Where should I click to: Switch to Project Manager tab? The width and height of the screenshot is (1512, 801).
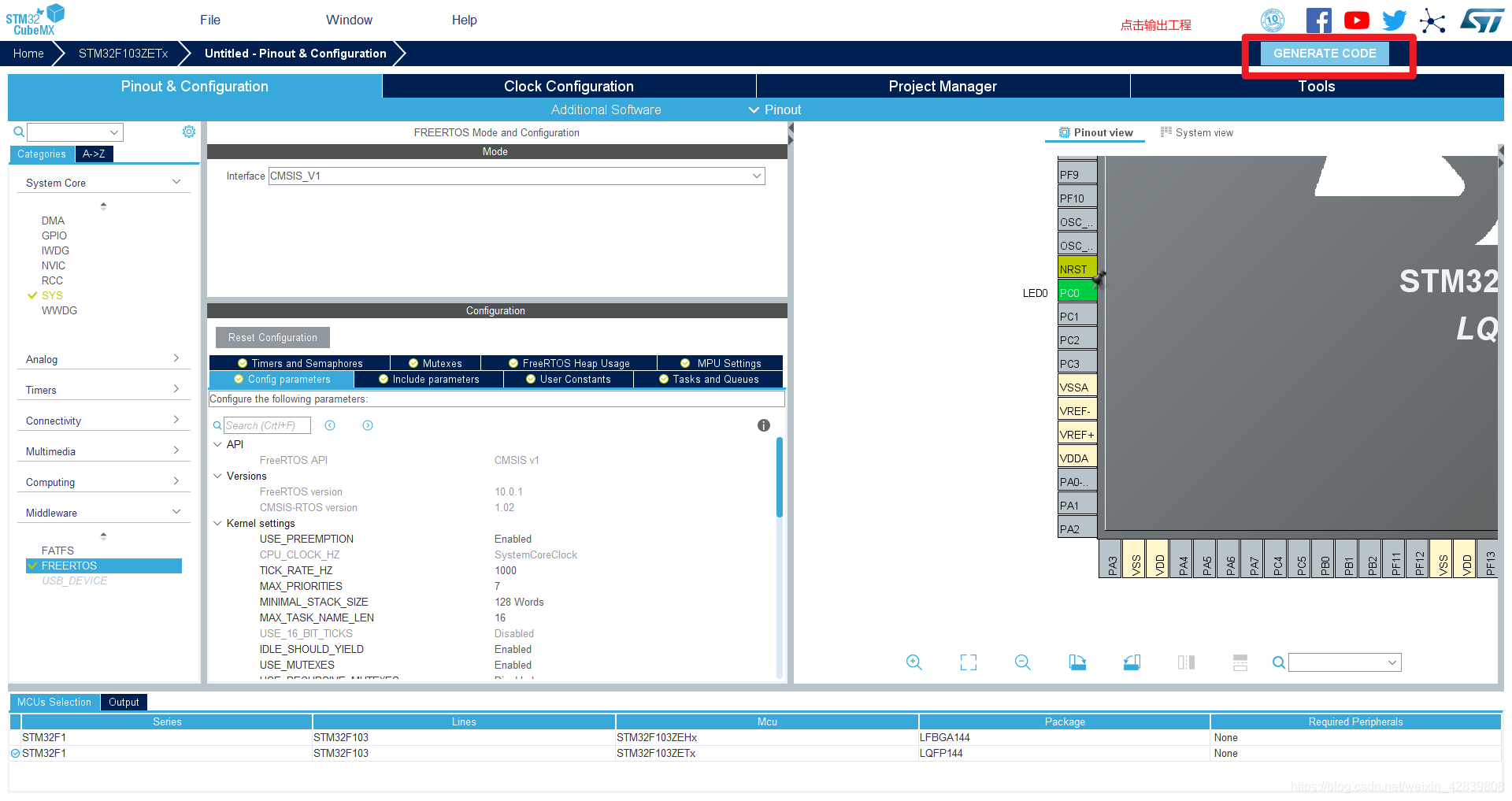tap(943, 86)
